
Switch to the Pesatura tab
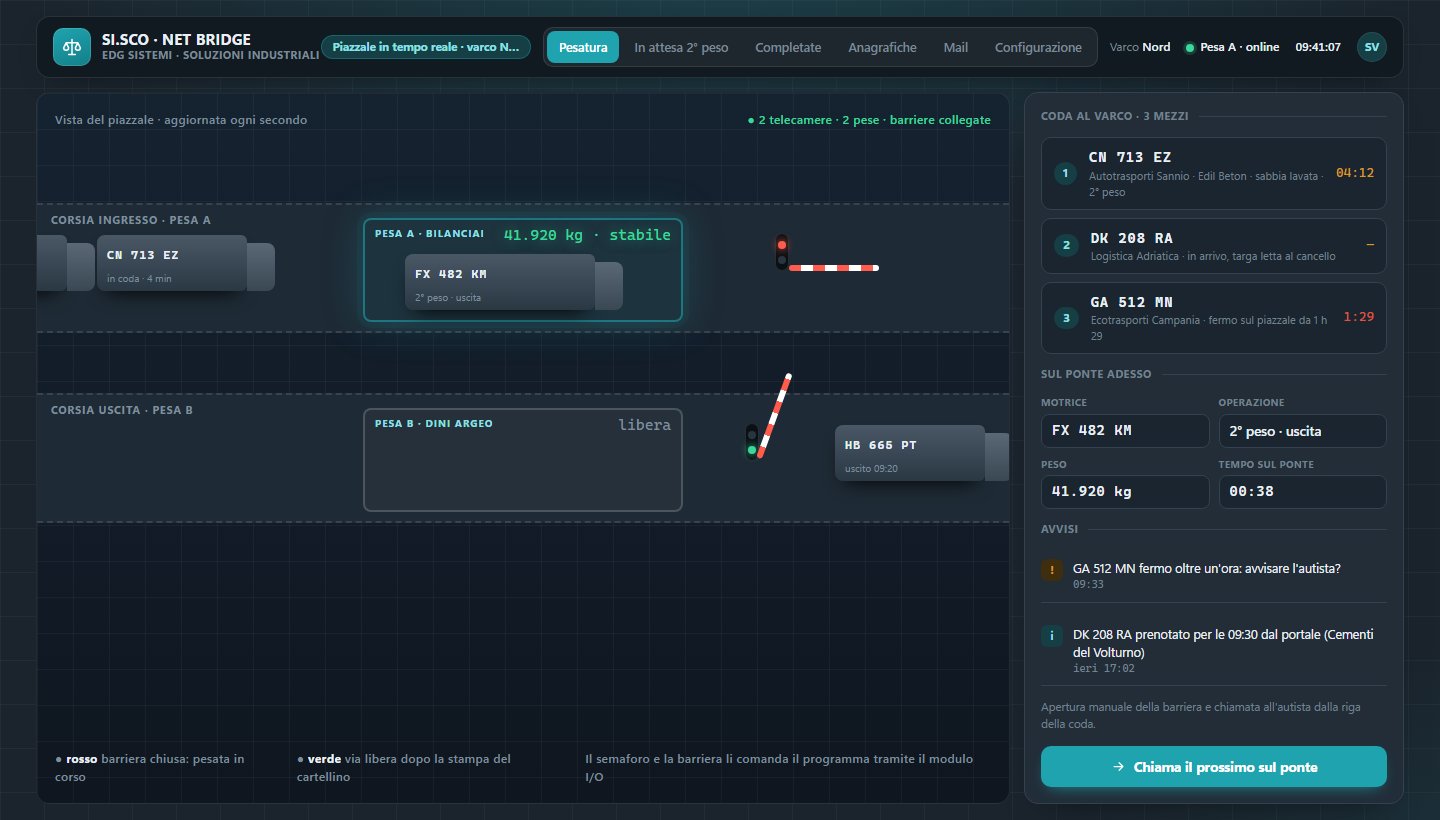tap(583, 47)
